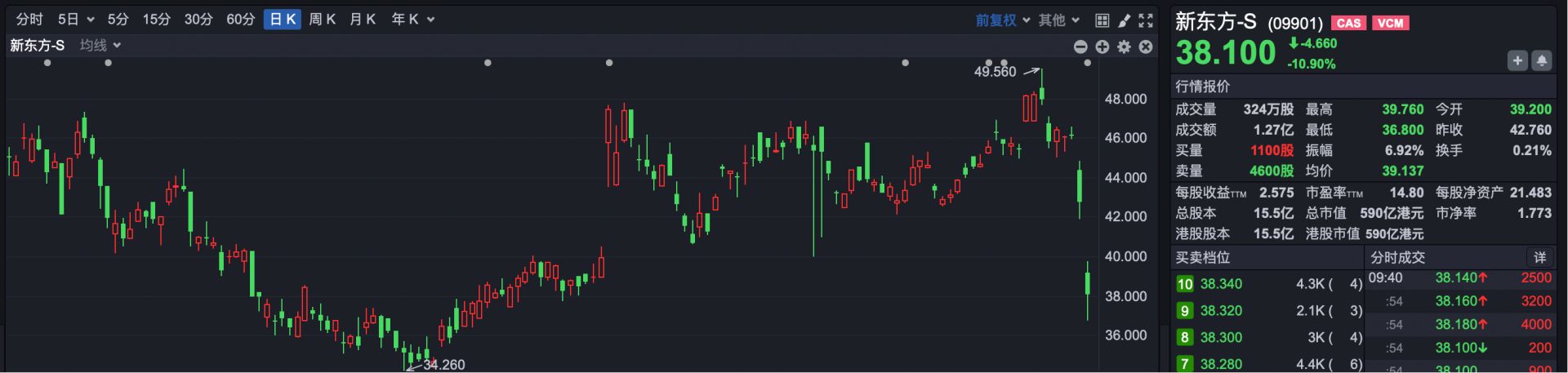Open the 5日 period dropdown arrow
This screenshot has height=373, width=1568.
point(91,20)
